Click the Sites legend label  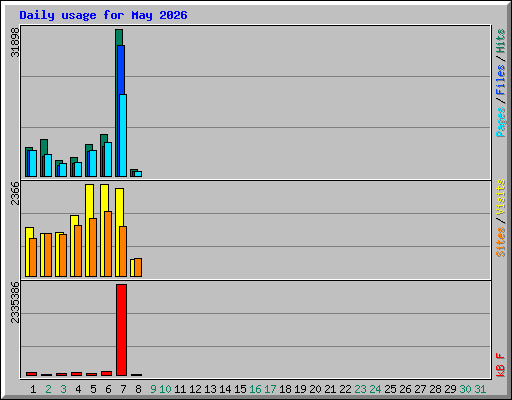pos(500,242)
